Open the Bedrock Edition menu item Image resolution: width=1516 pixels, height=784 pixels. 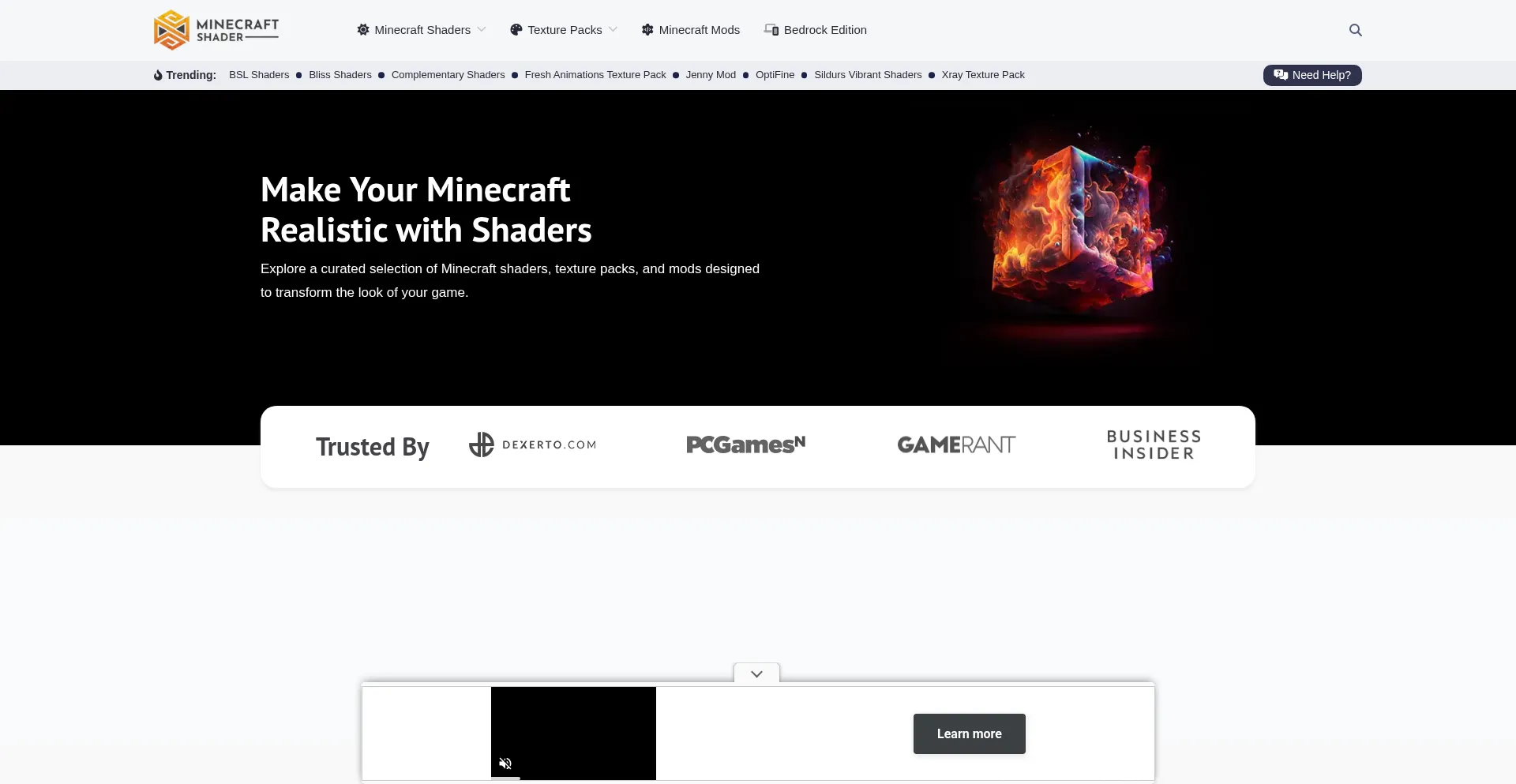[x=824, y=29]
